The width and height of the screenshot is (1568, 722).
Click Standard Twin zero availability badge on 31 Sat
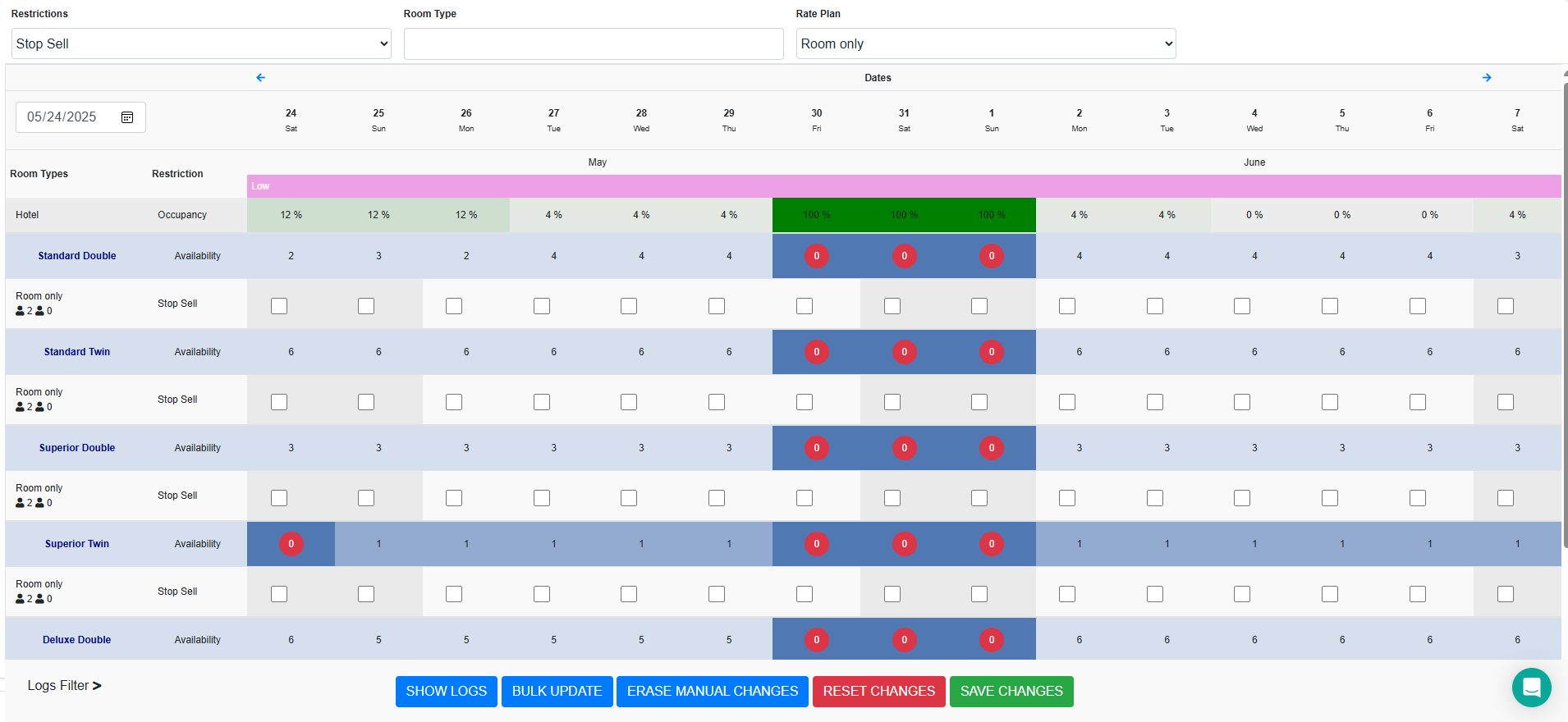pyautogui.click(x=904, y=352)
